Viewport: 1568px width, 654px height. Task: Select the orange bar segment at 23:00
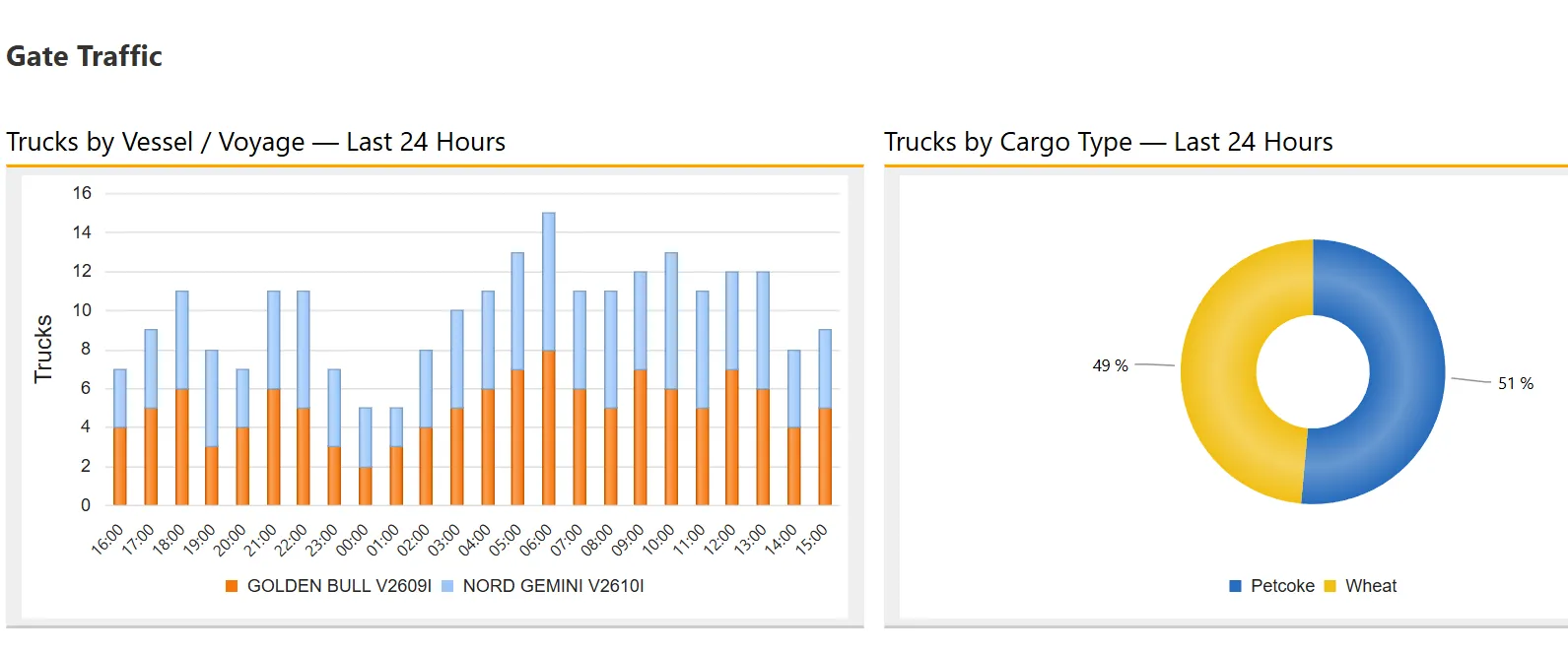coord(334,477)
